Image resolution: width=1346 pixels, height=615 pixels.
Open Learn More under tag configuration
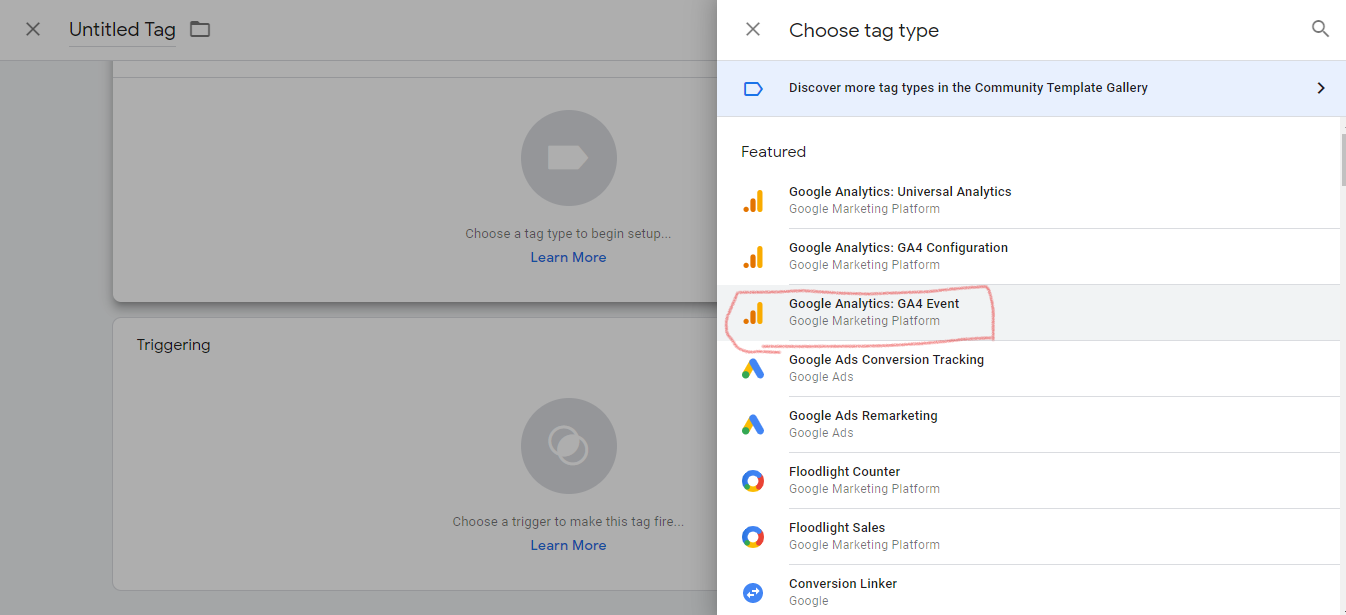[568, 257]
